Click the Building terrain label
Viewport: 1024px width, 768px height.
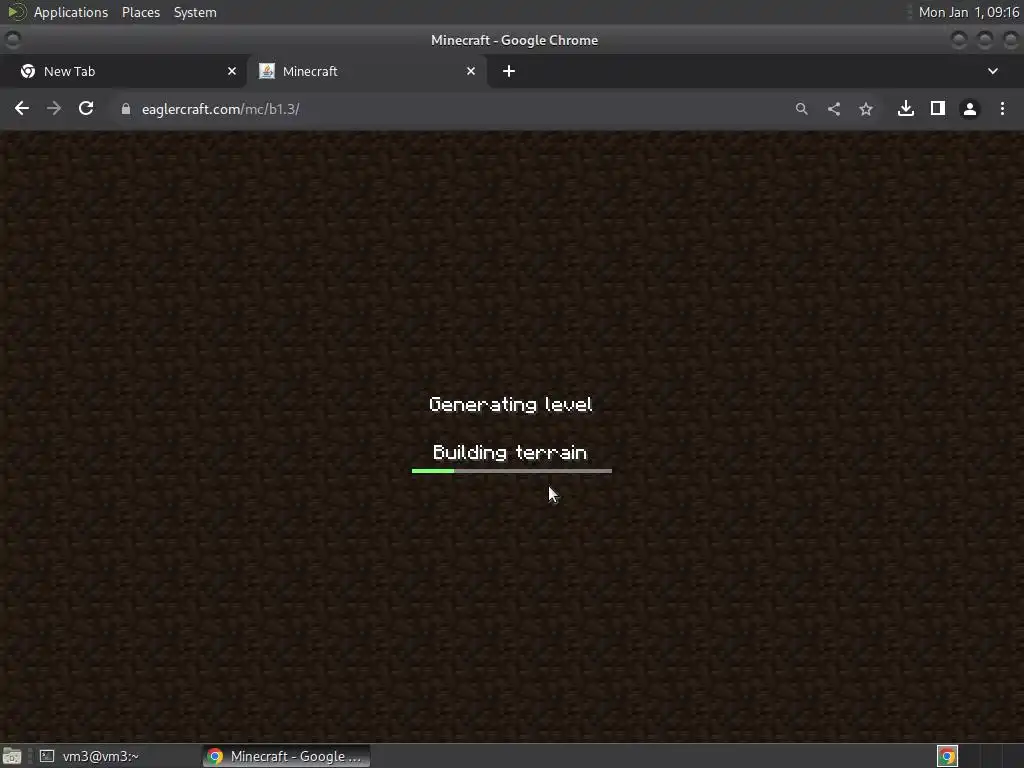510,453
